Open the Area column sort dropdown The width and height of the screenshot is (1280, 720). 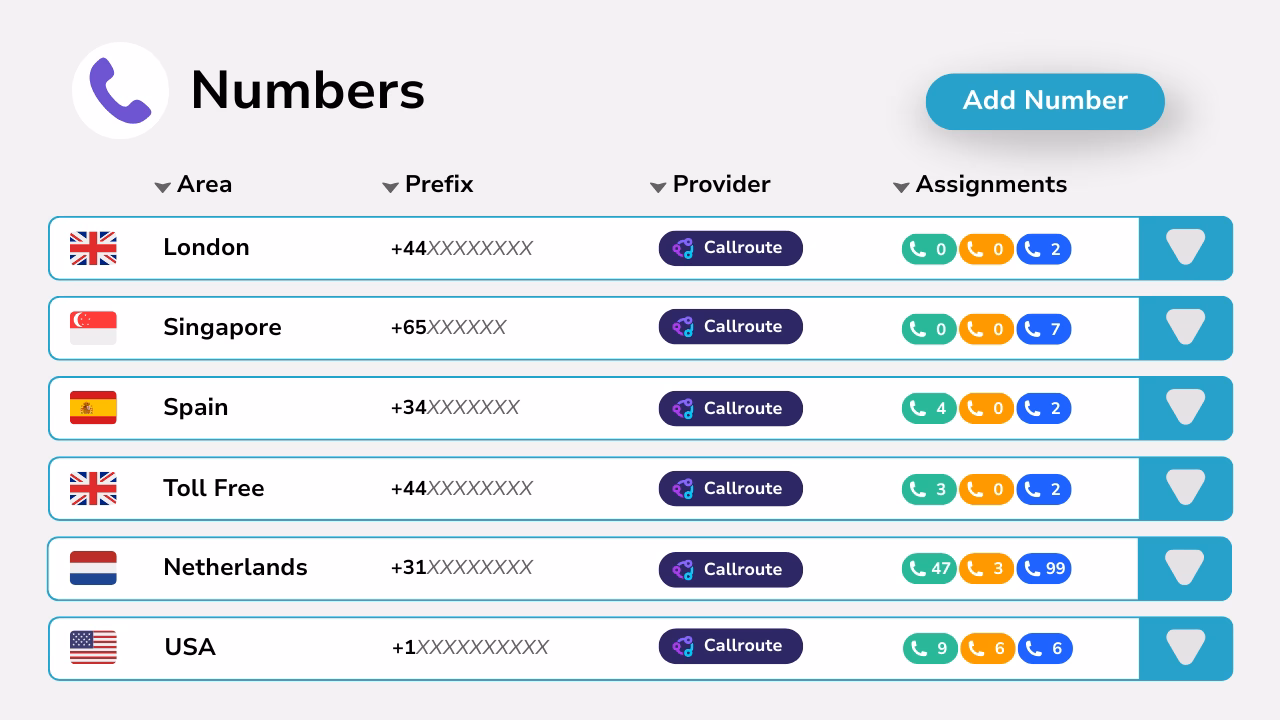[x=163, y=186]
